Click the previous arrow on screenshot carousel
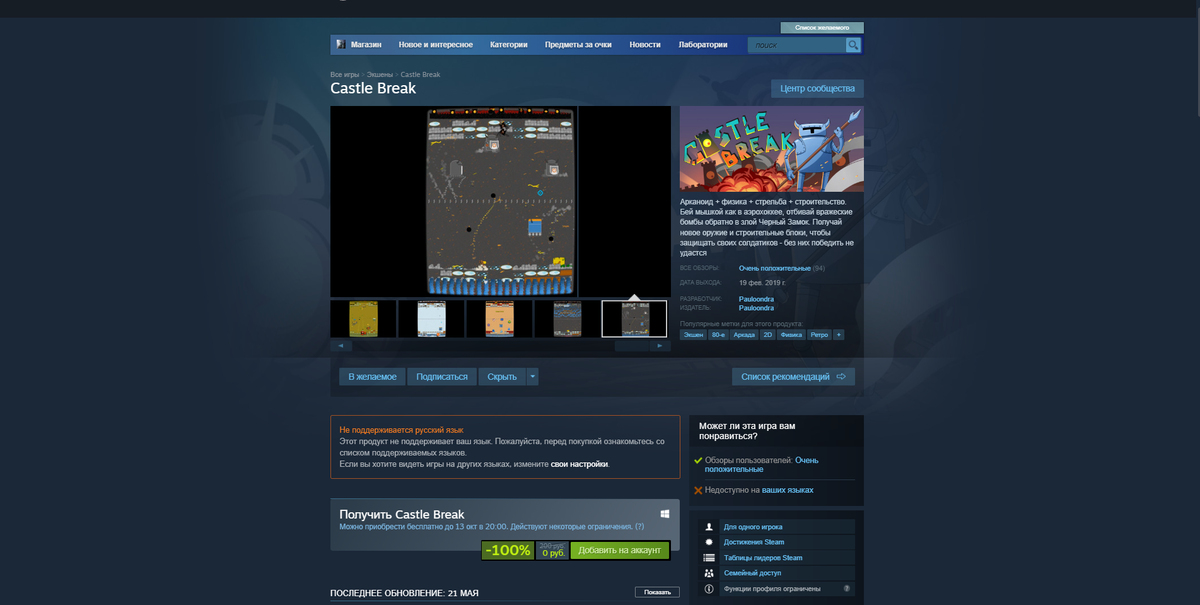 pos(341,344)
